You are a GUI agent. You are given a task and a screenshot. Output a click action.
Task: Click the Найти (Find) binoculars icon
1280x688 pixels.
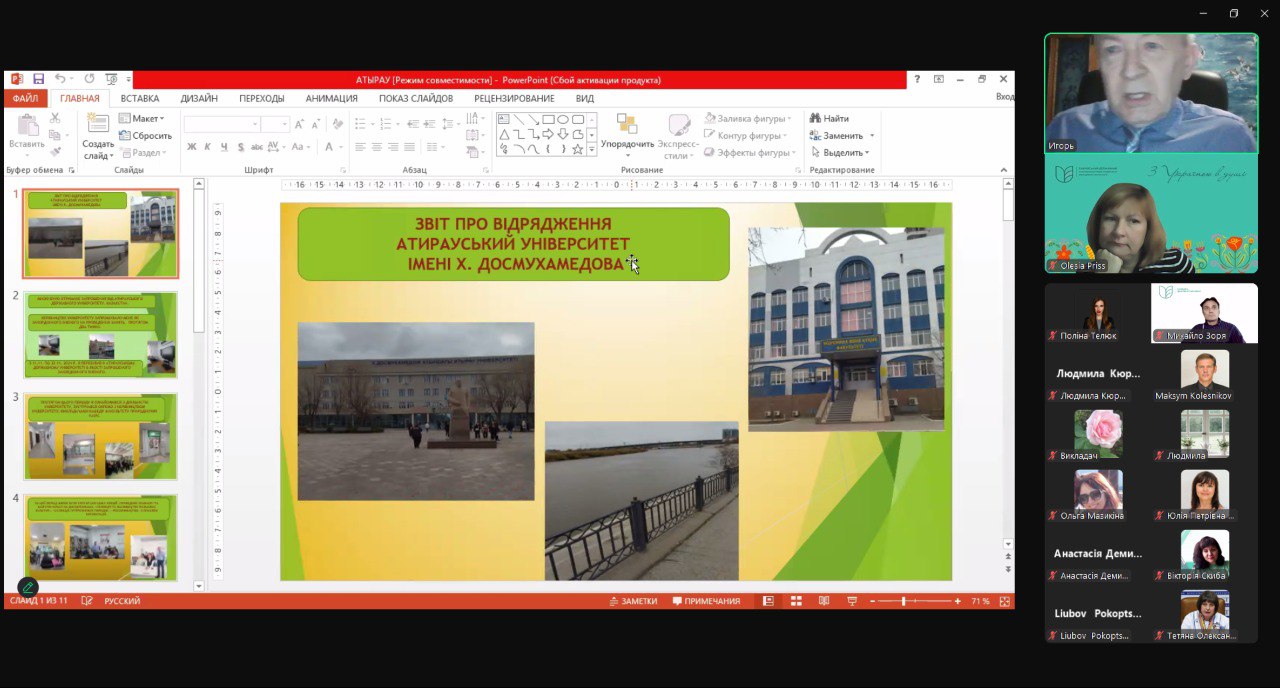coord(816,119)
